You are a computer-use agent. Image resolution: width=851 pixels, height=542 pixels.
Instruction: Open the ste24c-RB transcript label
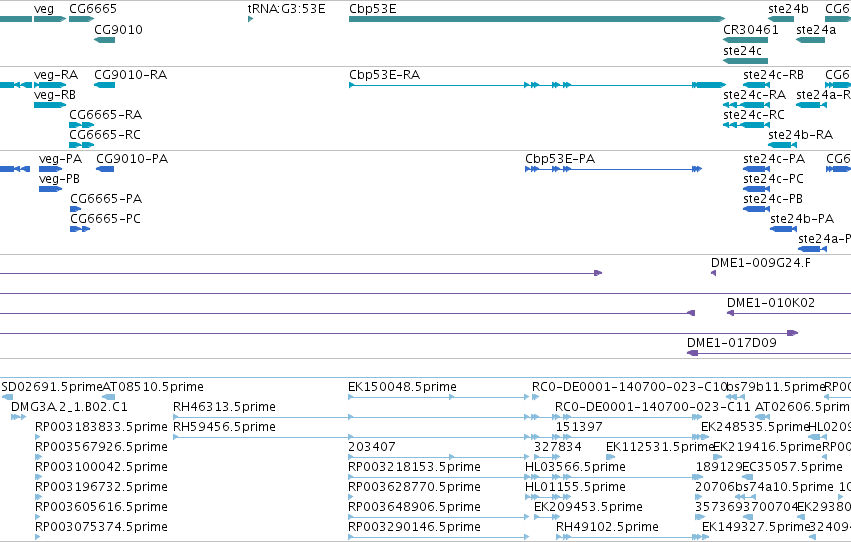pos(773,75)
